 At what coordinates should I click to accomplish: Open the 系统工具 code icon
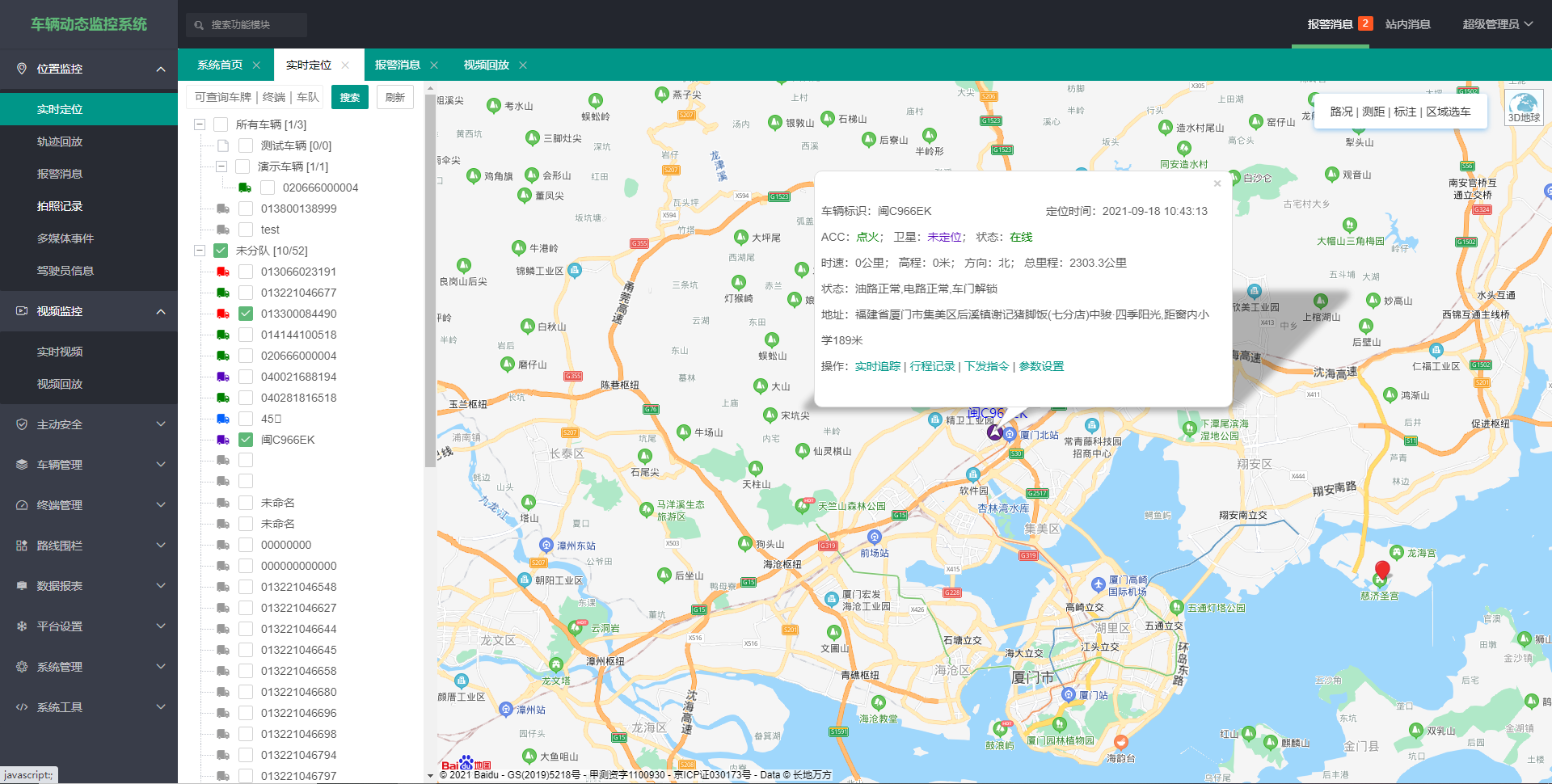coord(21,706)
